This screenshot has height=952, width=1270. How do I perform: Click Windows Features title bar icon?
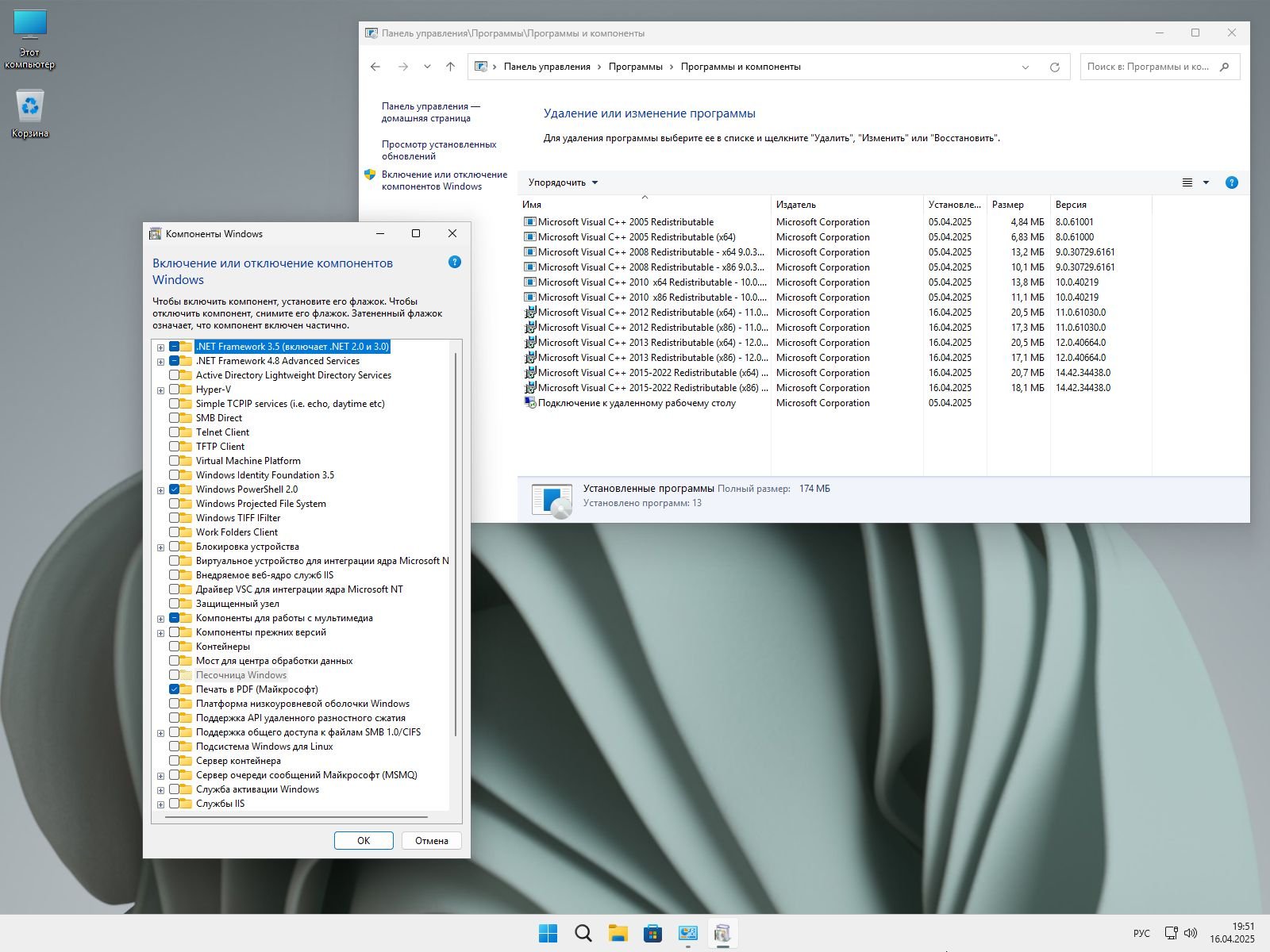156,233
